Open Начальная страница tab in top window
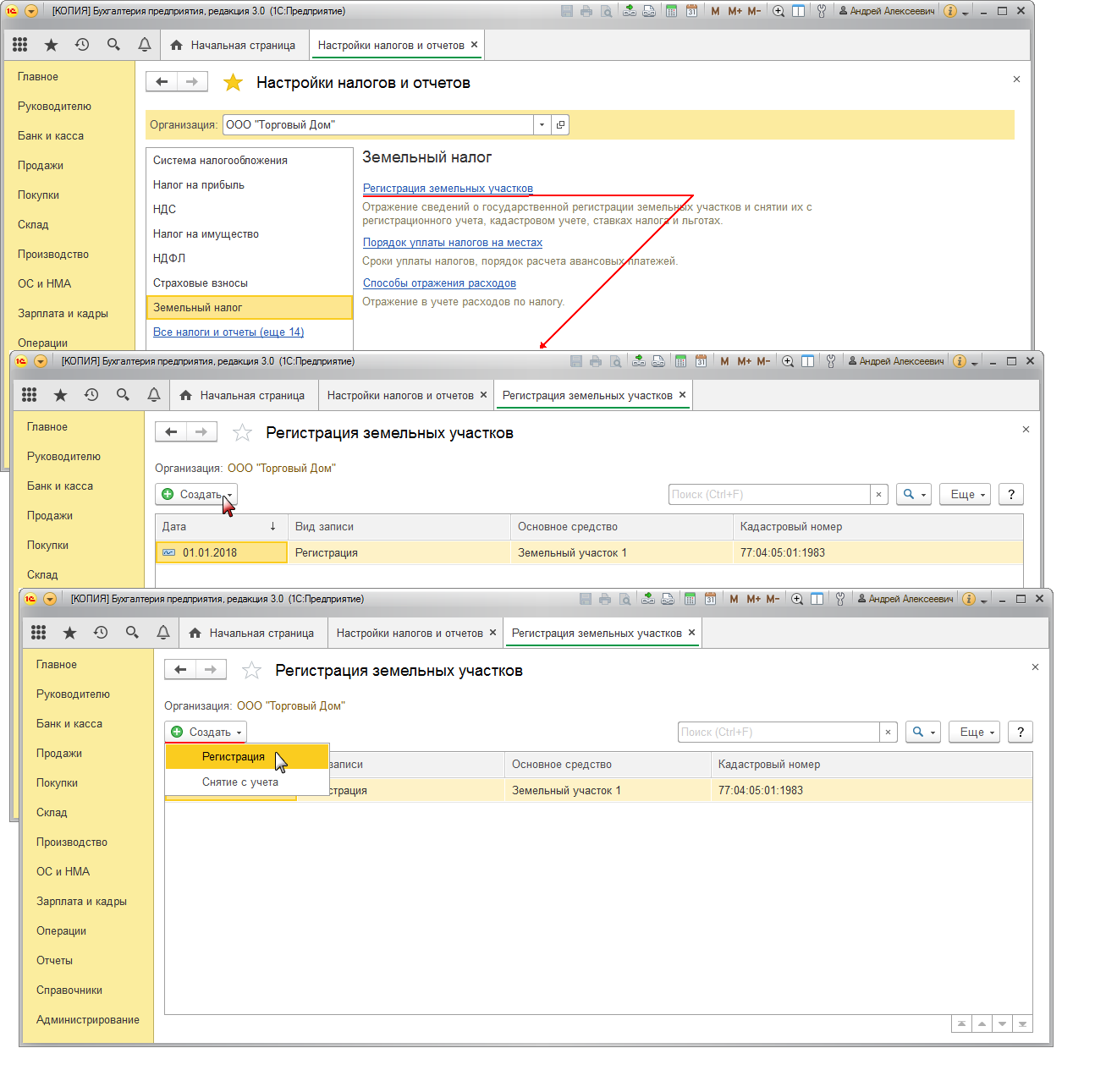1106x1092 pixels. [233, 45]
